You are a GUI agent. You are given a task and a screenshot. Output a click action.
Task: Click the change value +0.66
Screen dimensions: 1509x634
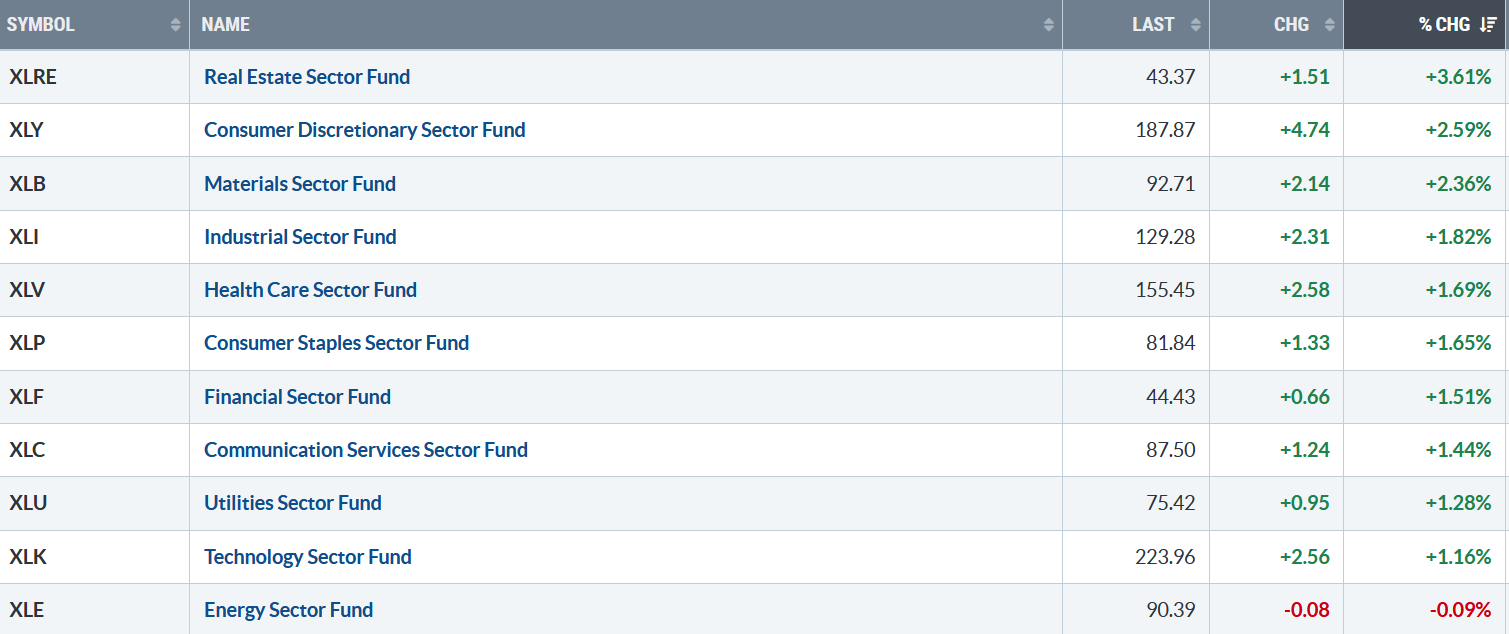tap(1304, 397)
